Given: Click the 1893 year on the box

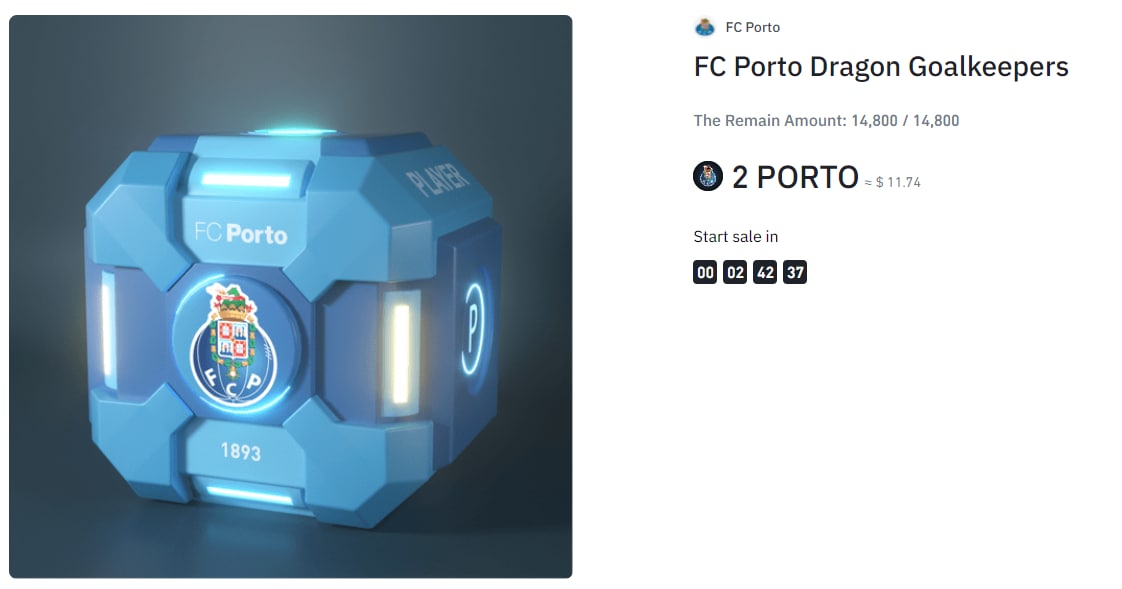Looking at the screenshot, I should [x=240, y=451].
